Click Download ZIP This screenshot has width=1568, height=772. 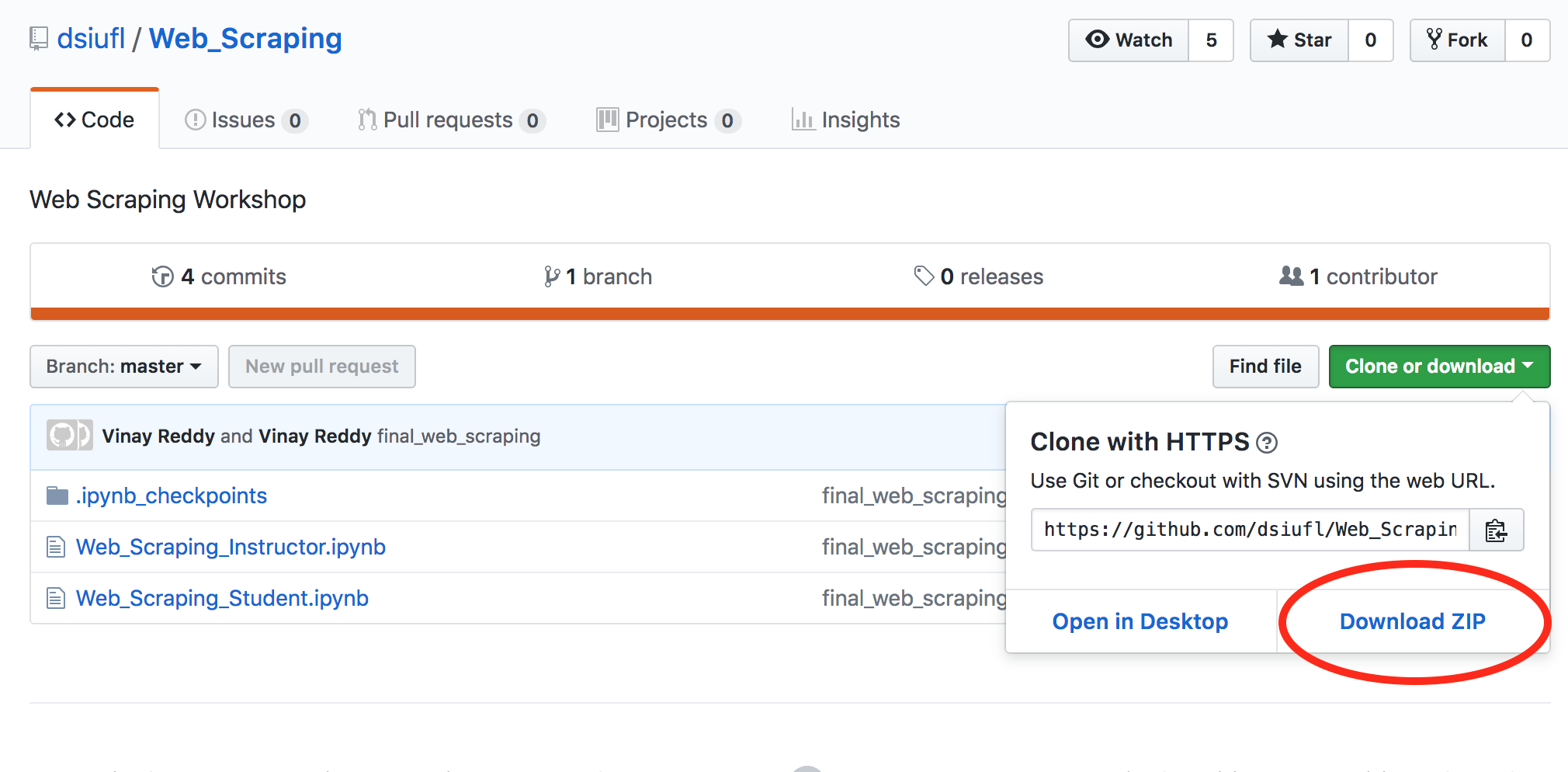pos(1413,621)
